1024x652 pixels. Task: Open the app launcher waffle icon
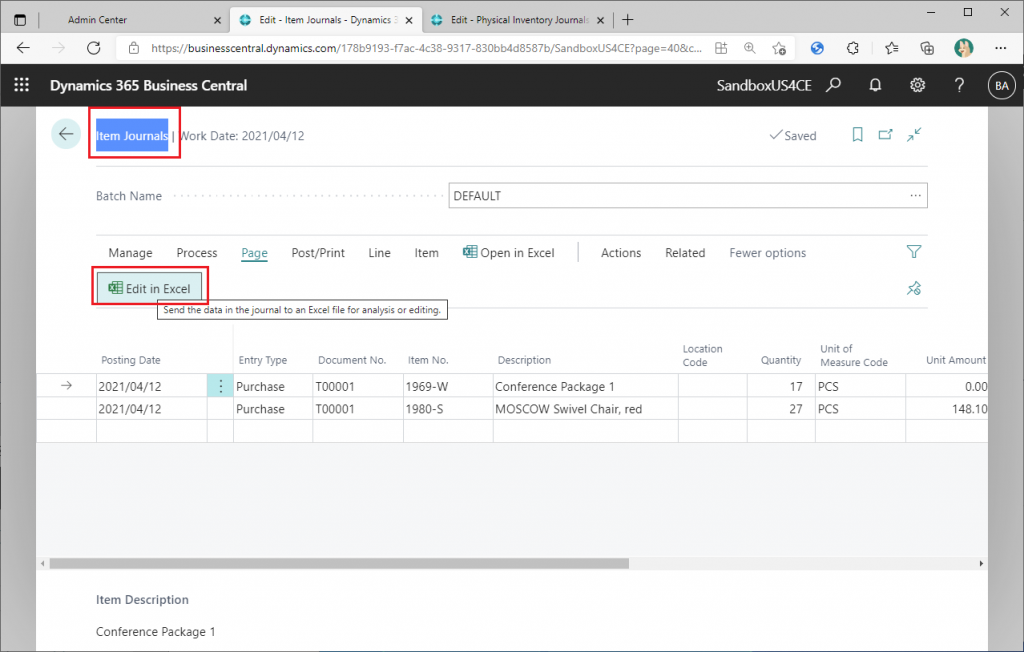pos(22,85)
